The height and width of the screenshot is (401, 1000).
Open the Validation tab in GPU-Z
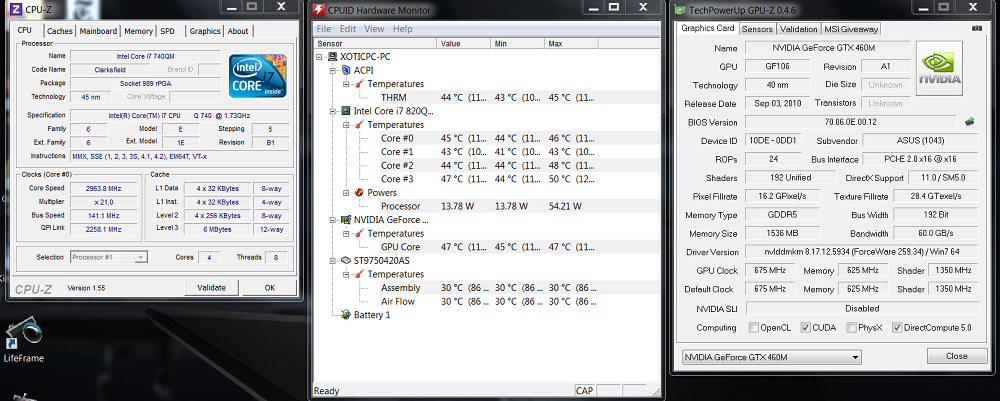click(x=798, y=29)
